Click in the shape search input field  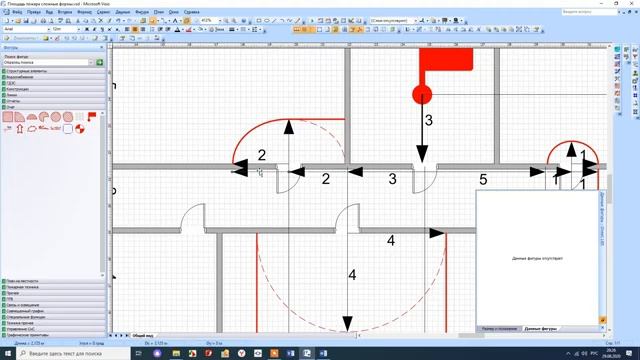point(45,62)
